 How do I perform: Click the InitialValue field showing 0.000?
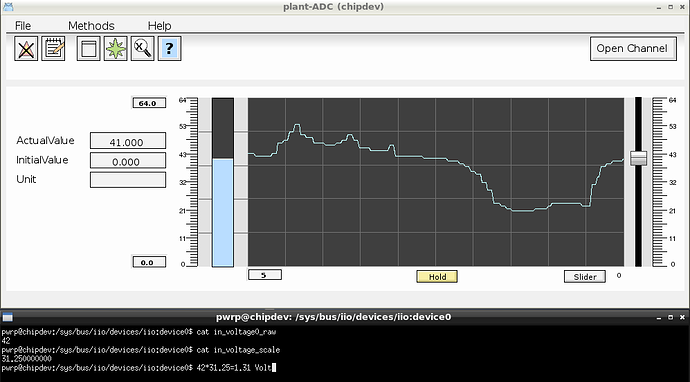pos(128,160)
